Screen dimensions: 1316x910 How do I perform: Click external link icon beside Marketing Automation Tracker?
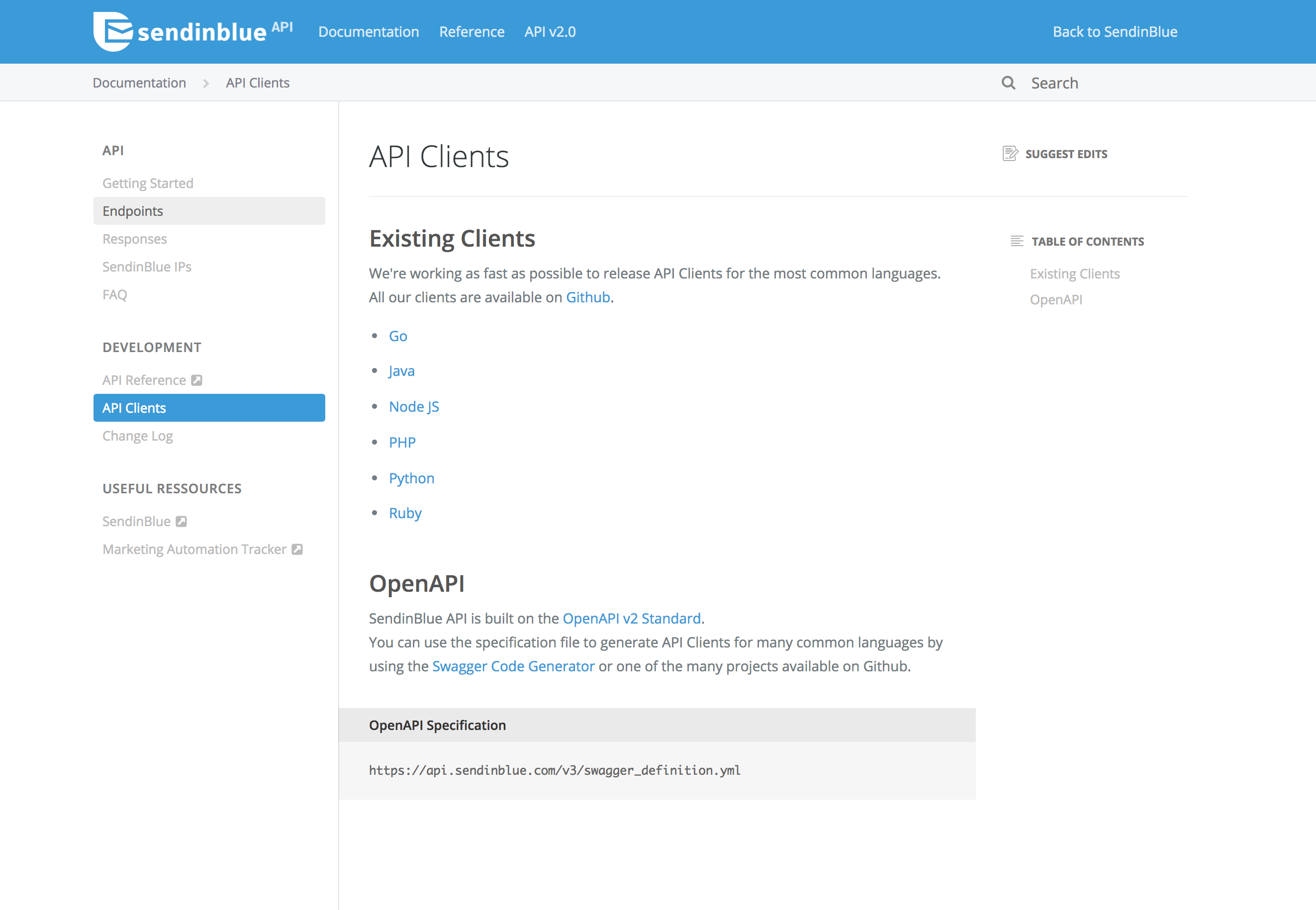pos(297,549)
